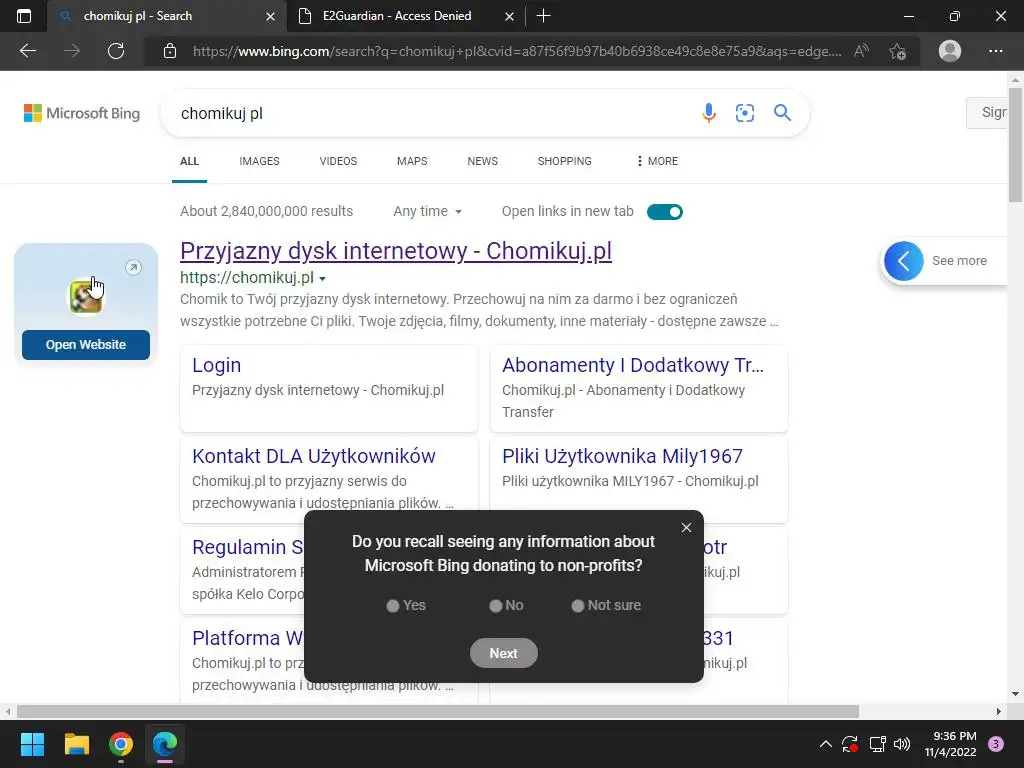Close the E2Guardian - Access Denied tab
This screenshot has width=1024, height=768.
tap(509, 16)
